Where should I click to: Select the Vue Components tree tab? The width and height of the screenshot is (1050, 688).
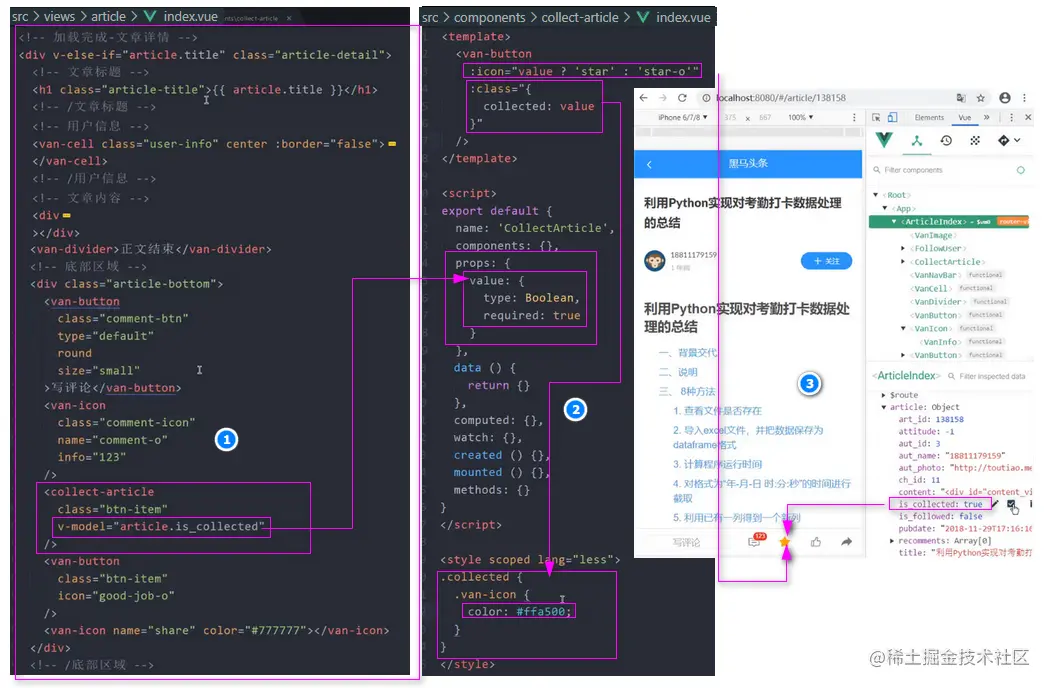[x=917, y=140]
